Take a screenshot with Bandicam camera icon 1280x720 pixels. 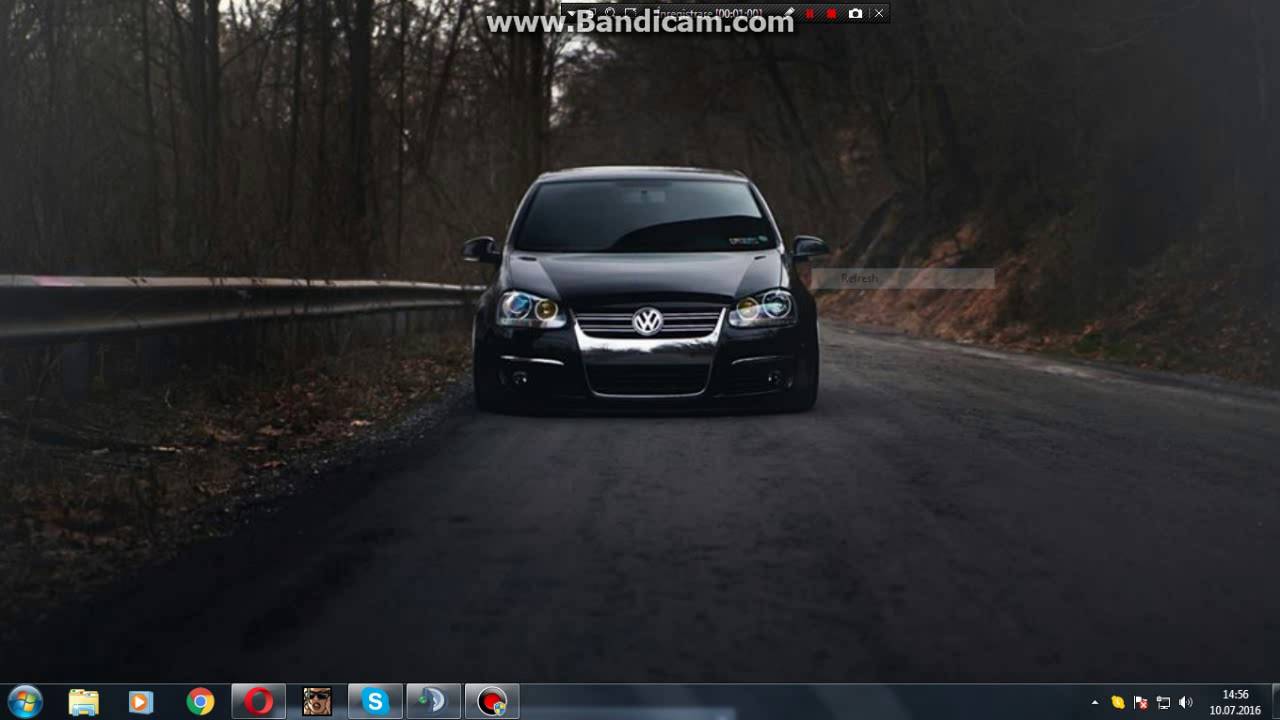pos(855,14)
